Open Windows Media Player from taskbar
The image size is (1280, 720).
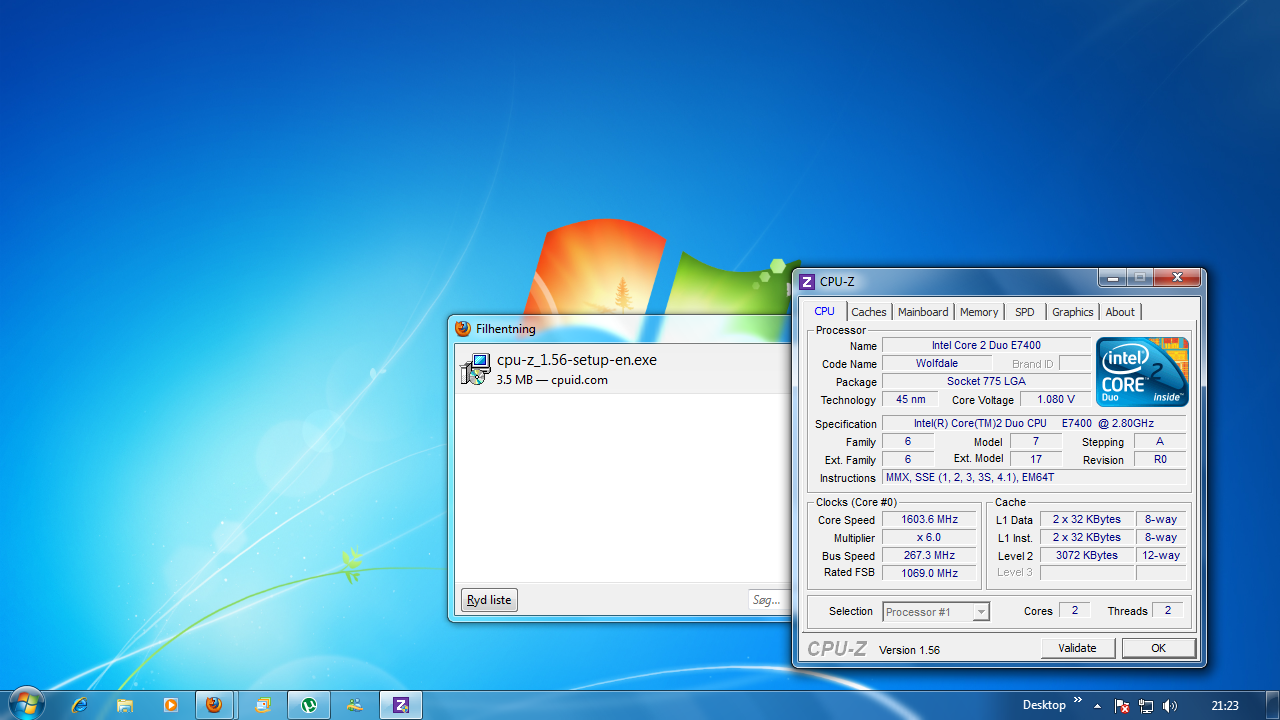click(170, 705)
